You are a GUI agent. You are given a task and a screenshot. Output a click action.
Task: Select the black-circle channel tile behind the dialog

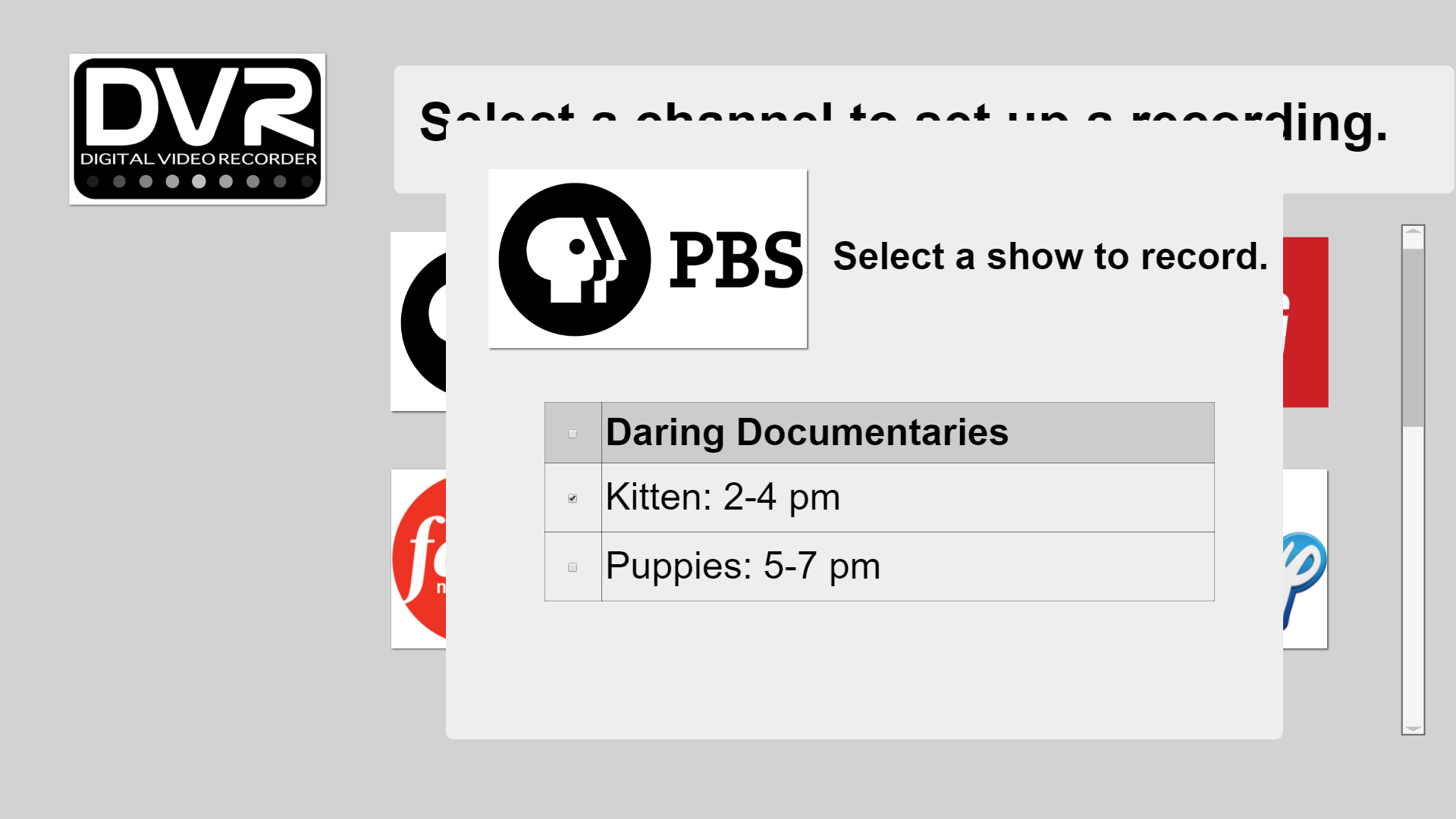pos(418,322)
